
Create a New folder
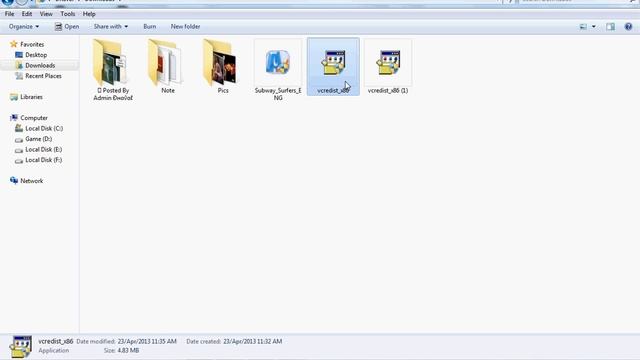[x=185, y=27]
